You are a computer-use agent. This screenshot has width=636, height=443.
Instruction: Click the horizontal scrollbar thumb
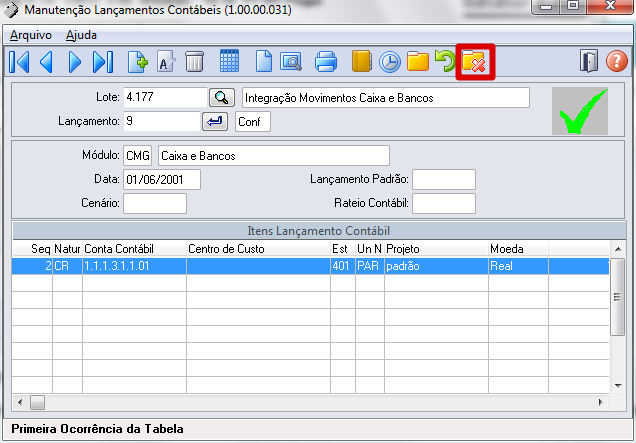(37, 402)
